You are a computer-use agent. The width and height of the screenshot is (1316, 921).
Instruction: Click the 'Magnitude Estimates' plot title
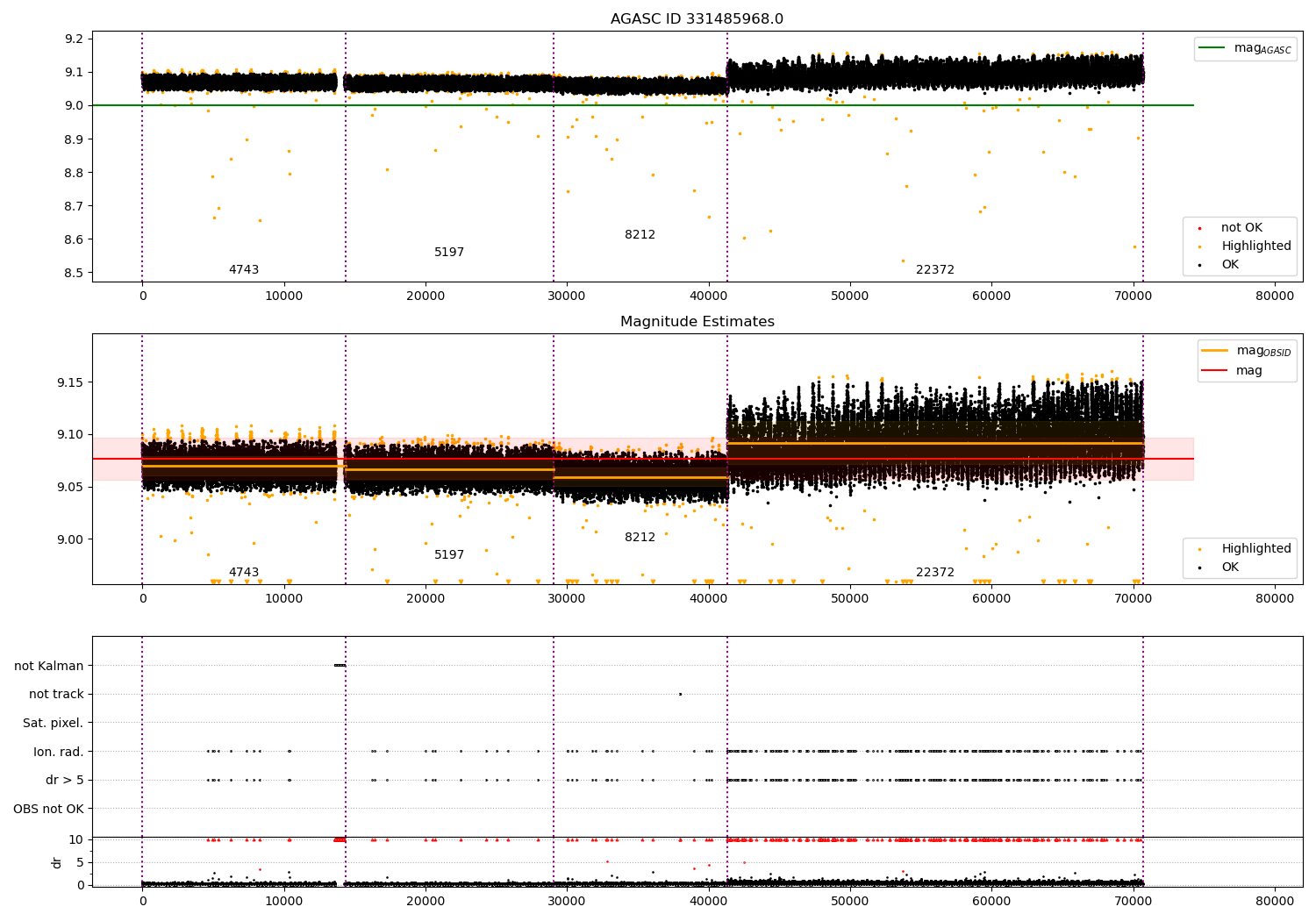point(697,322)
